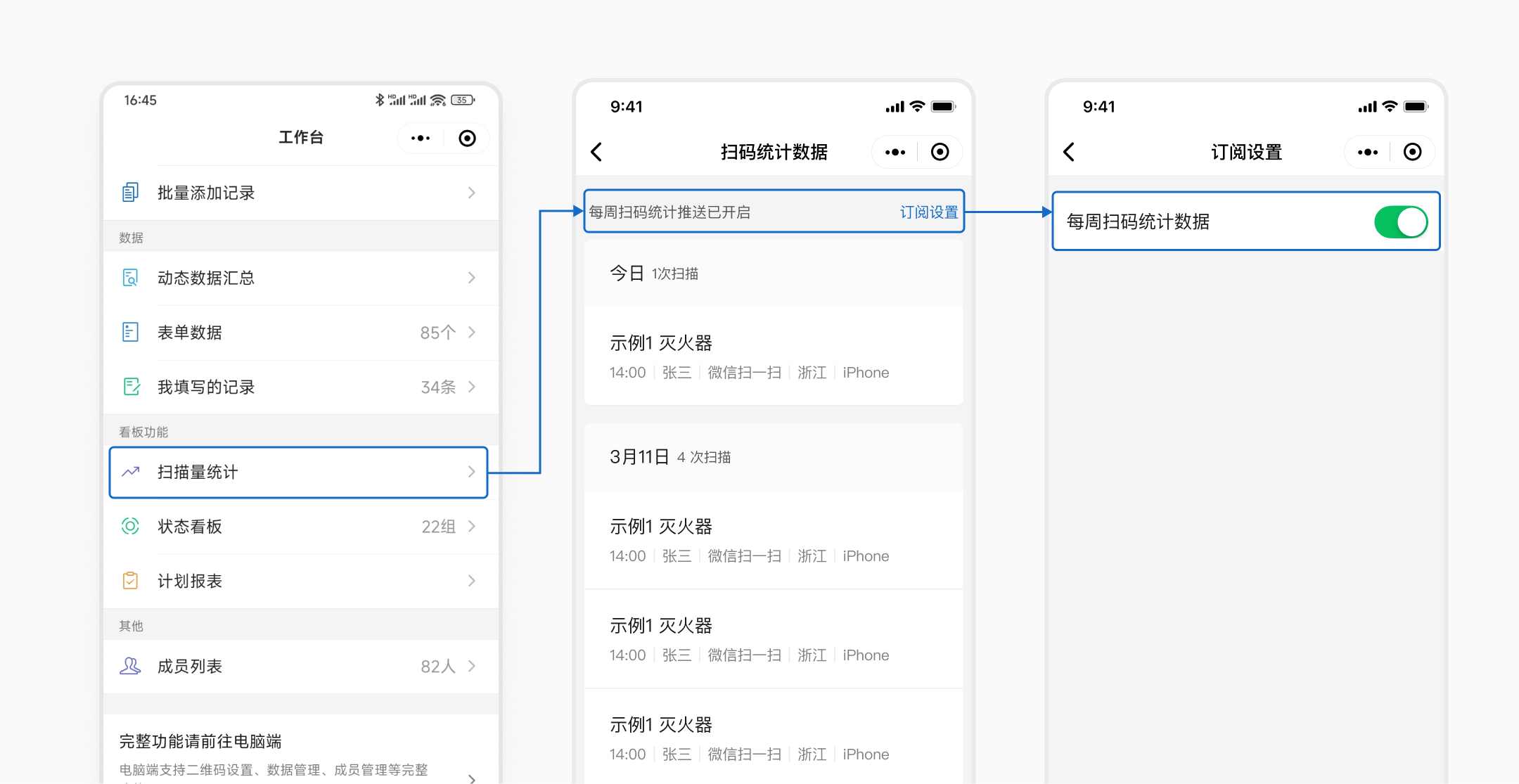Click the batch add records icon
This screenshot has width=1519, height=784.
pos(130,193)
